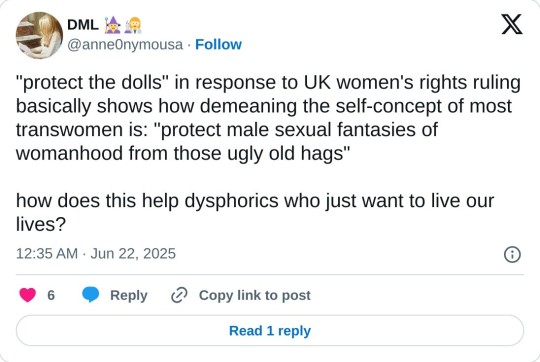Open the info circle icon beside the timestamp
The width and height of the screenshot is (540, 362).
tap(512, 255)
